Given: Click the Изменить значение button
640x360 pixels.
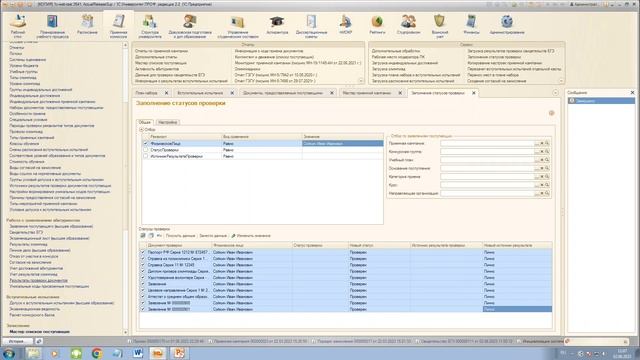Looking at the screenshot, I should [251, 236].
